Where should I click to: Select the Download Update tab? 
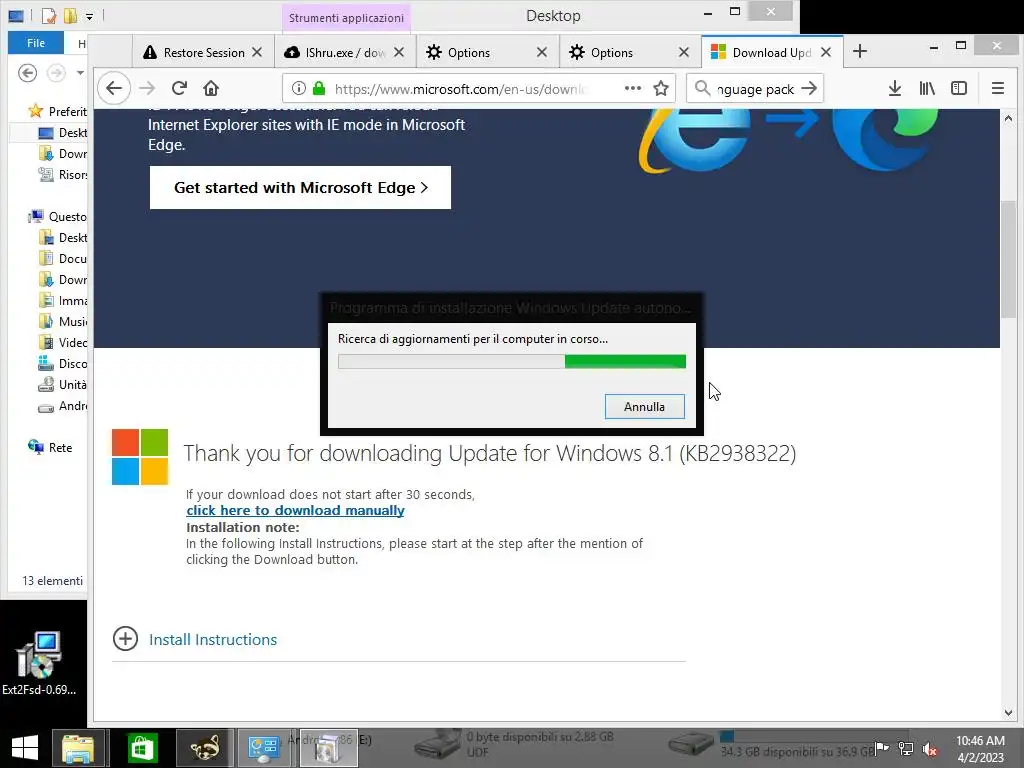[x=772, y=52]
